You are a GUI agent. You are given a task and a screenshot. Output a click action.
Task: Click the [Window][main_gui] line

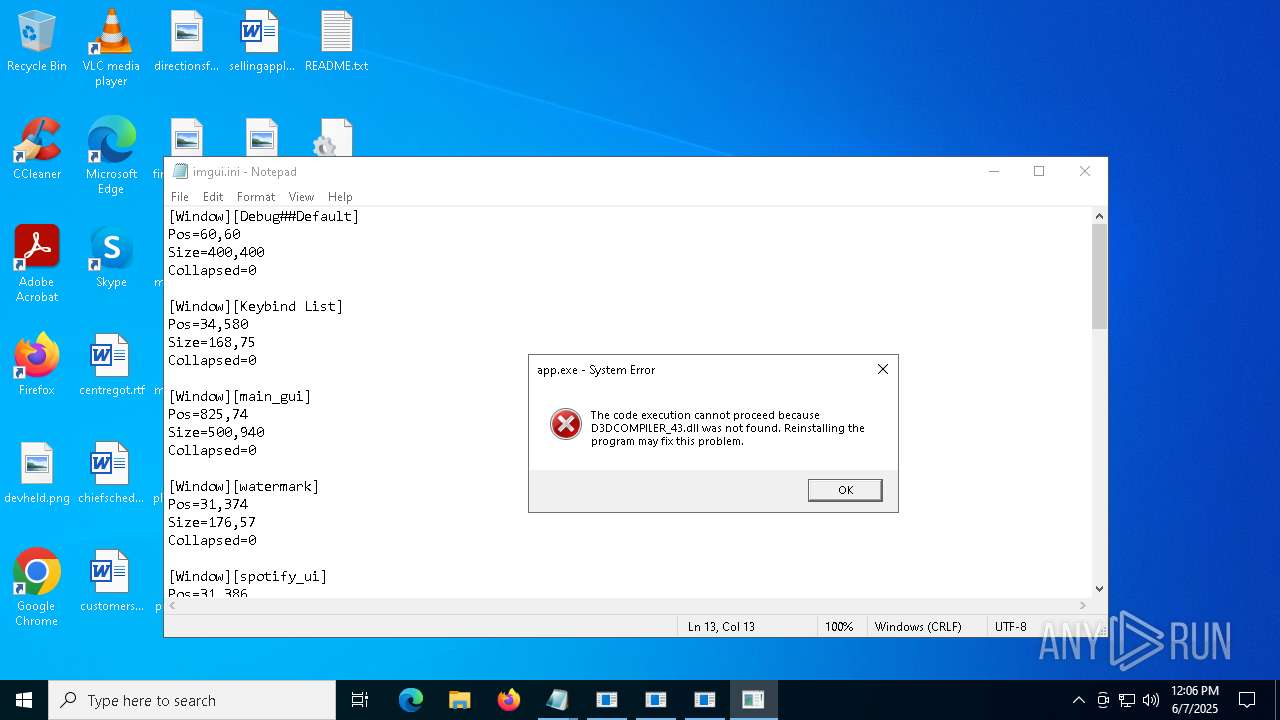pos(240,396)
